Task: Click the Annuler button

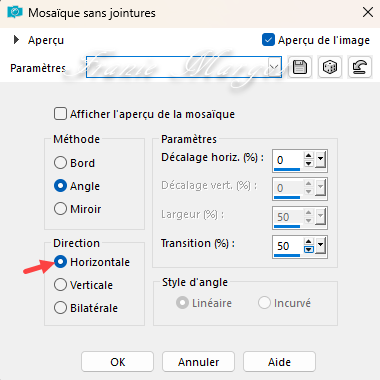Action: tap(198, 362)
